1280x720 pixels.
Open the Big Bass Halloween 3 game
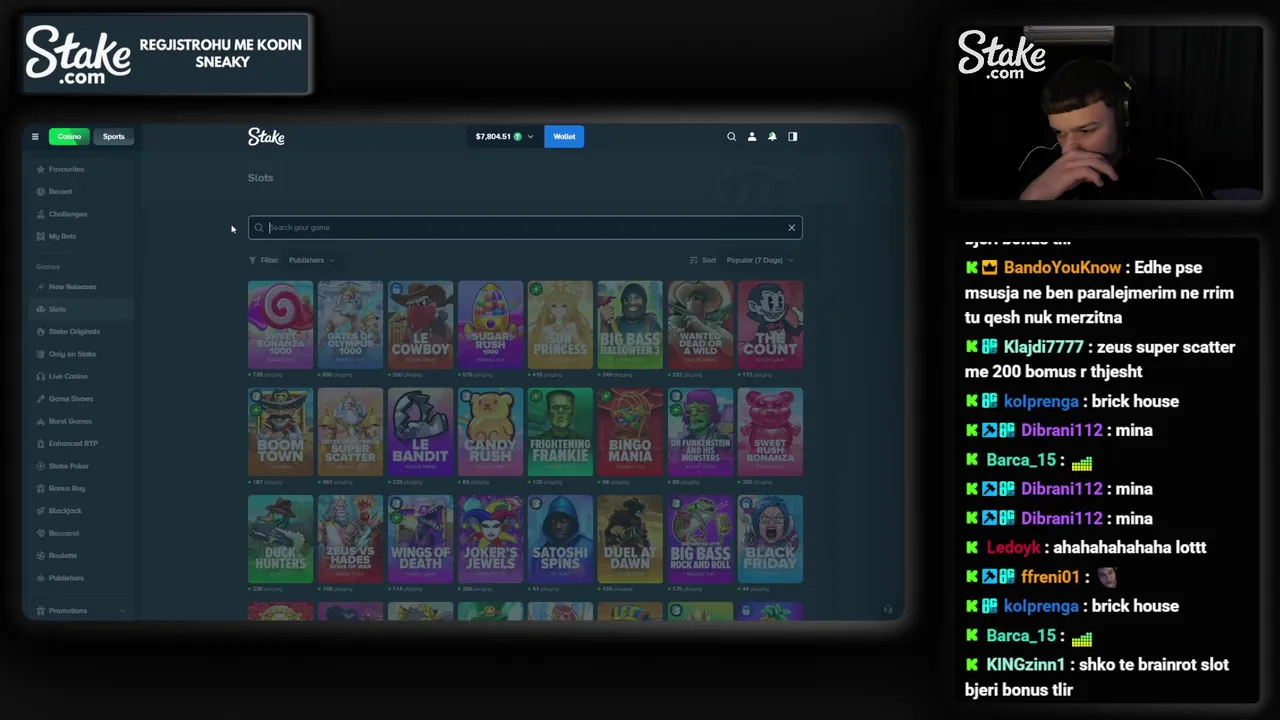tap(630, 325)
